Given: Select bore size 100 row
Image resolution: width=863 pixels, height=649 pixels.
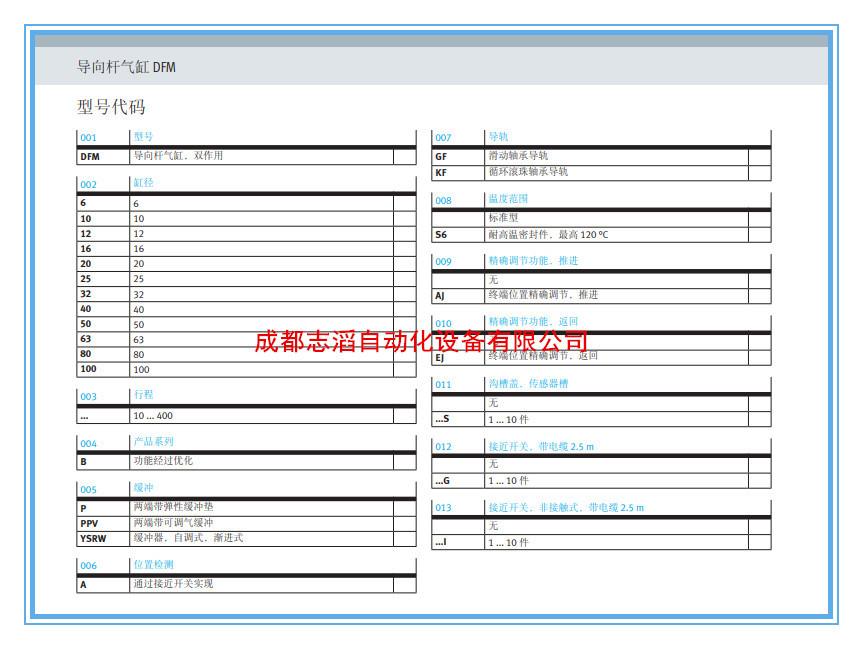Looking at the screenshot, I should pos(246,369).
